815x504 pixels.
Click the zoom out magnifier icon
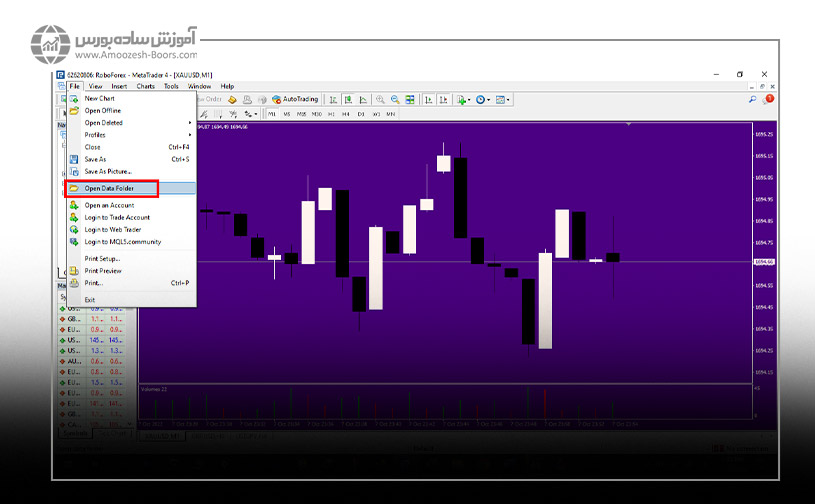point(396,100)
